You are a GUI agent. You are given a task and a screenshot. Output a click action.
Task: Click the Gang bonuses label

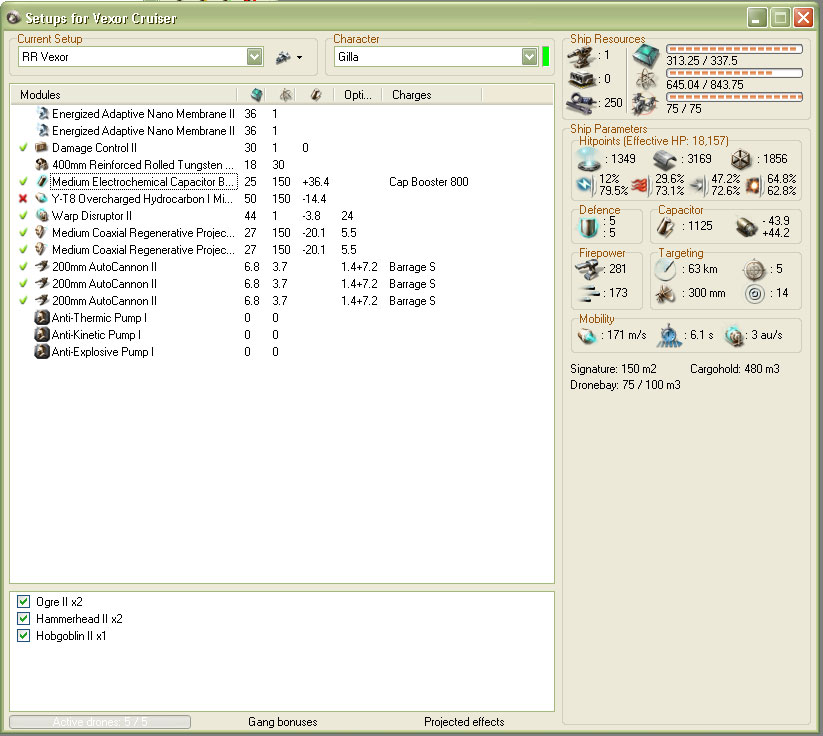[x=282, y=722]
